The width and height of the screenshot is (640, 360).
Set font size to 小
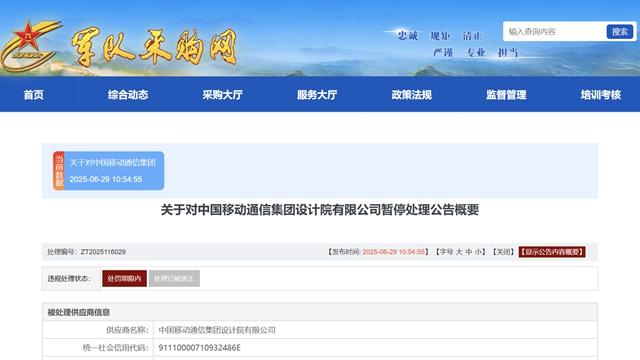coord(478,252)
